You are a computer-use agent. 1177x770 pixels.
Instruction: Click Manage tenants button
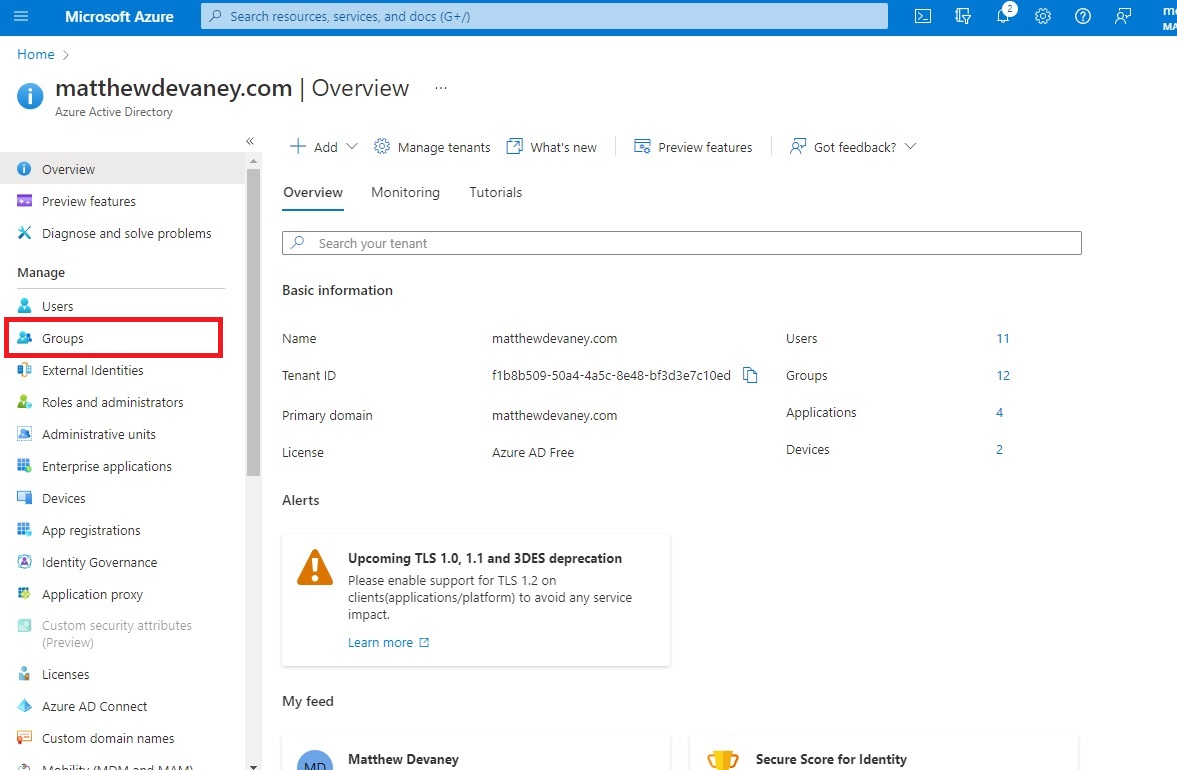[432, 147]
